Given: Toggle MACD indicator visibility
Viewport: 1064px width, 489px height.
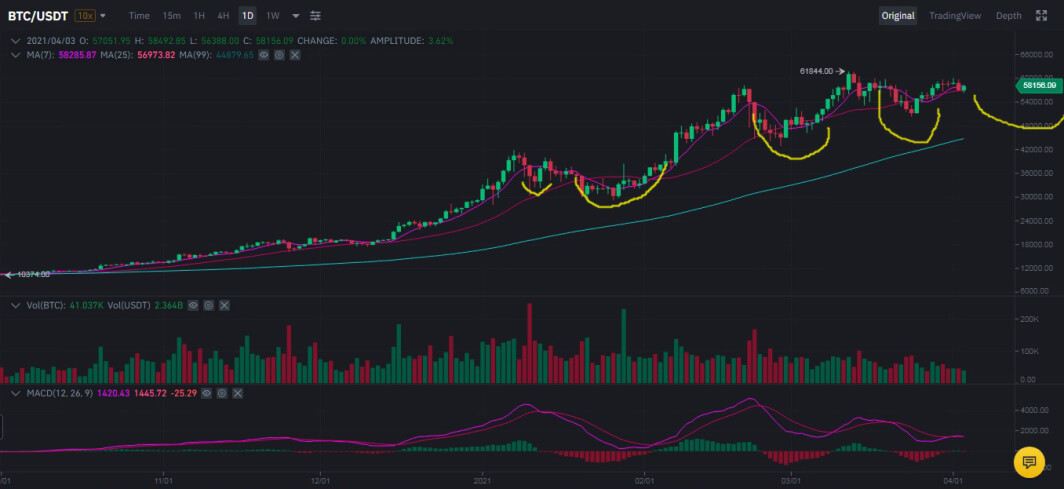Looking at the screenshot, I should click(x=206, y=393).
